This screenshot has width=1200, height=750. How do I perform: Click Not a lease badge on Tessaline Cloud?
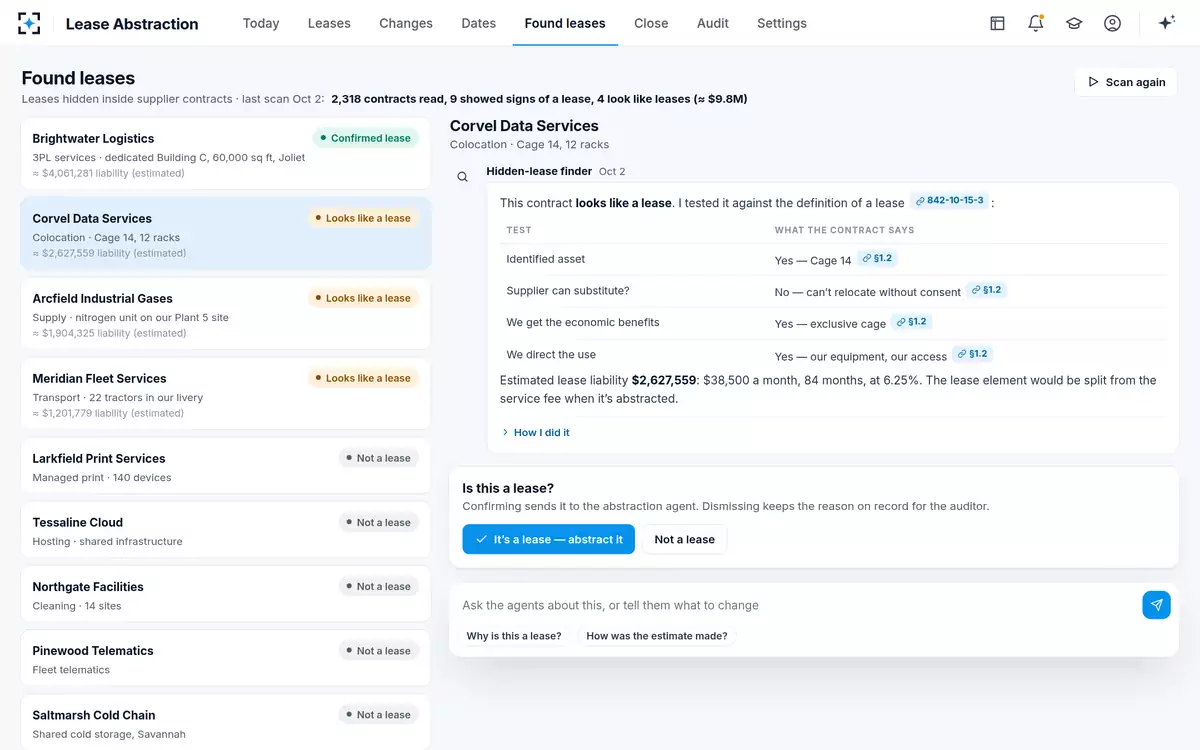click(x=378, y=522)
